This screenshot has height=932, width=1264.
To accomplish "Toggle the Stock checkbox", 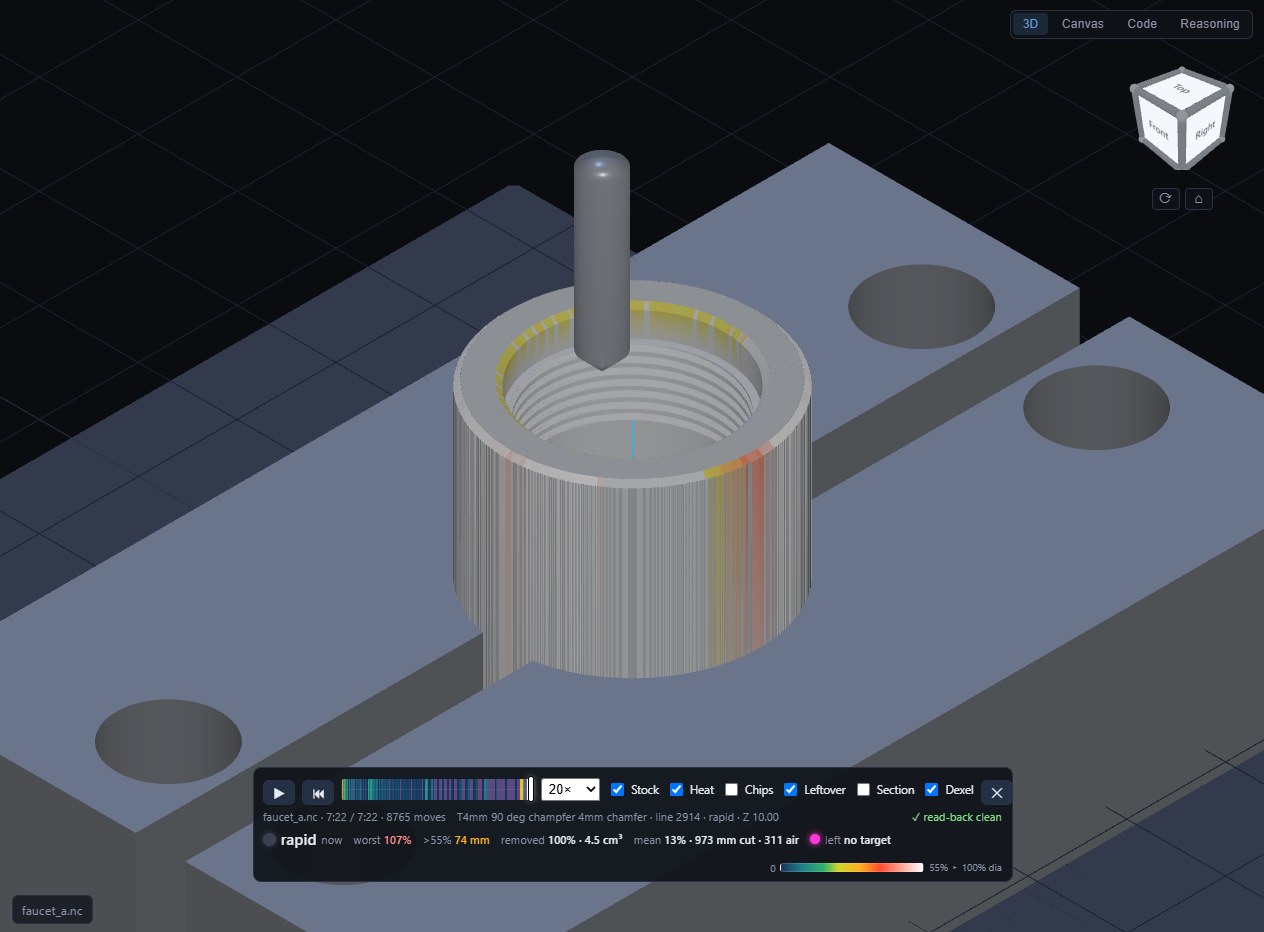I will pyautogui.click(x=617, y=790).
